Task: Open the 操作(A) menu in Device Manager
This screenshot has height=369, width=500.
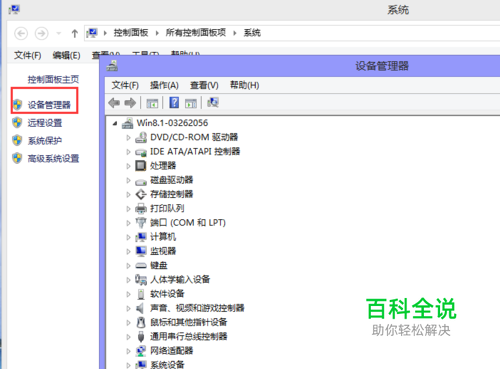Action: [164, 85]
